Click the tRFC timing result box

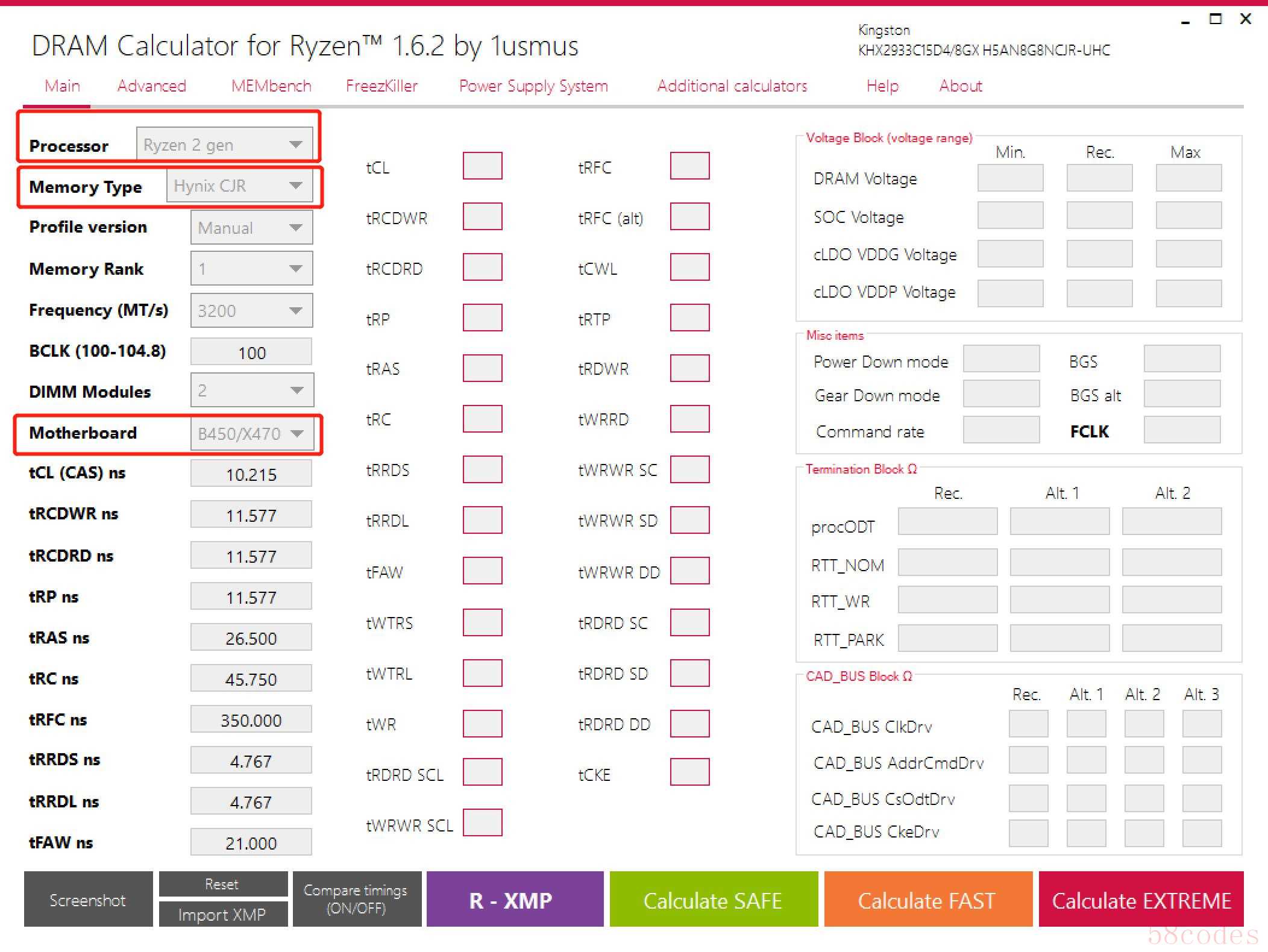(689, 166)
